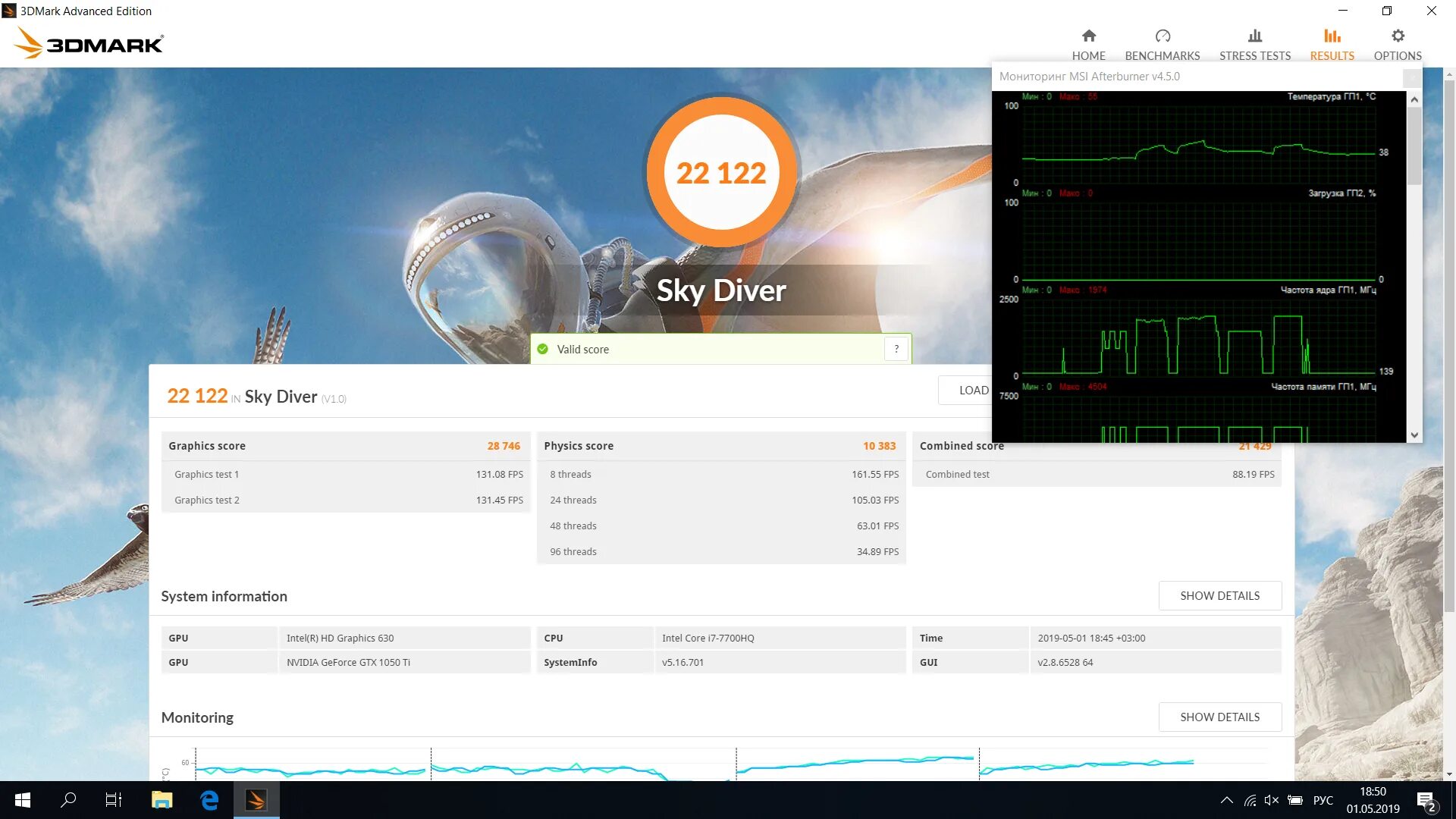The image size is (1456, 819).
Task: Switch input language РУС indicator
Action: 1323,800
